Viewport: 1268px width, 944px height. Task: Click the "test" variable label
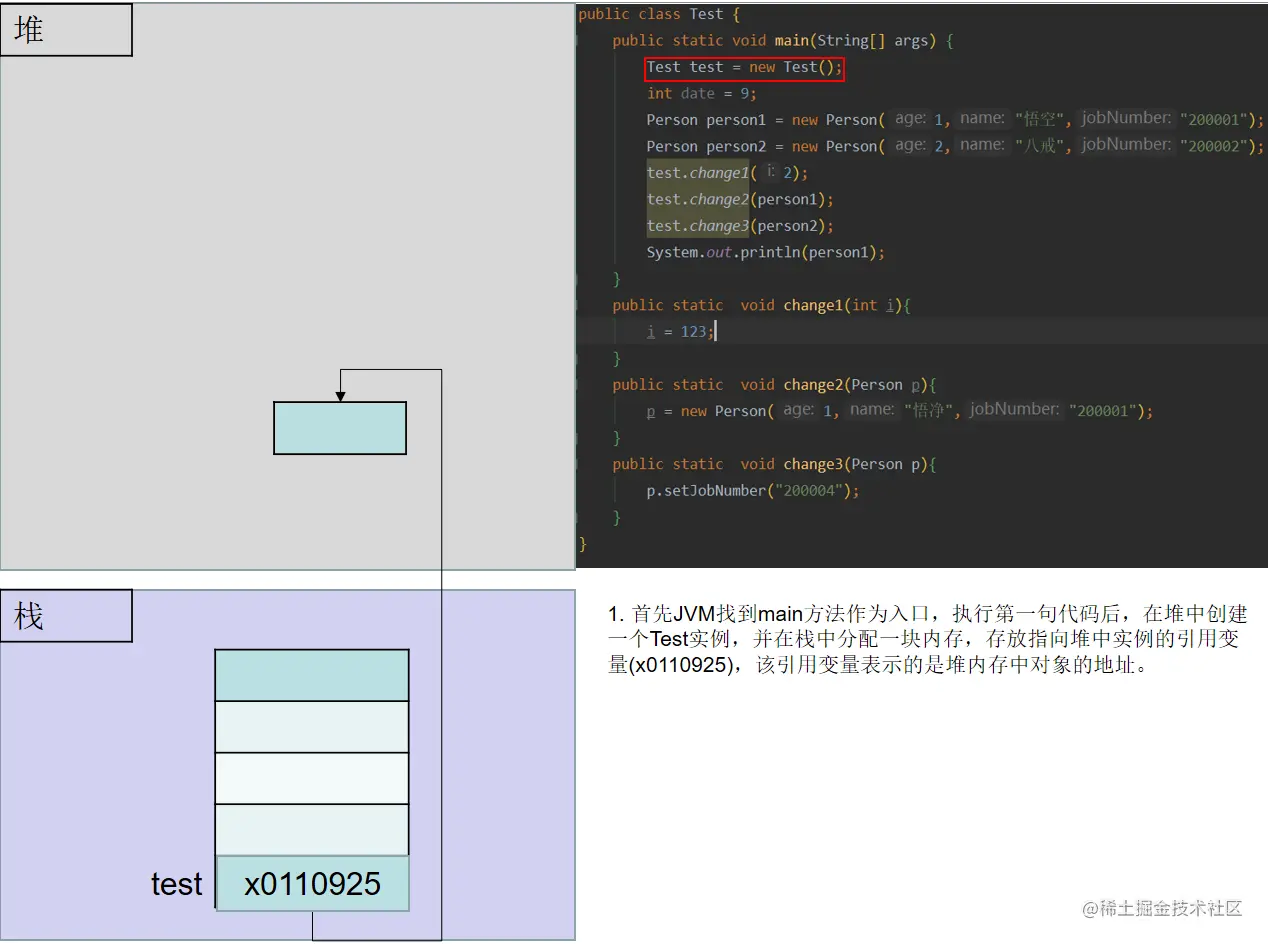point(176,883)
